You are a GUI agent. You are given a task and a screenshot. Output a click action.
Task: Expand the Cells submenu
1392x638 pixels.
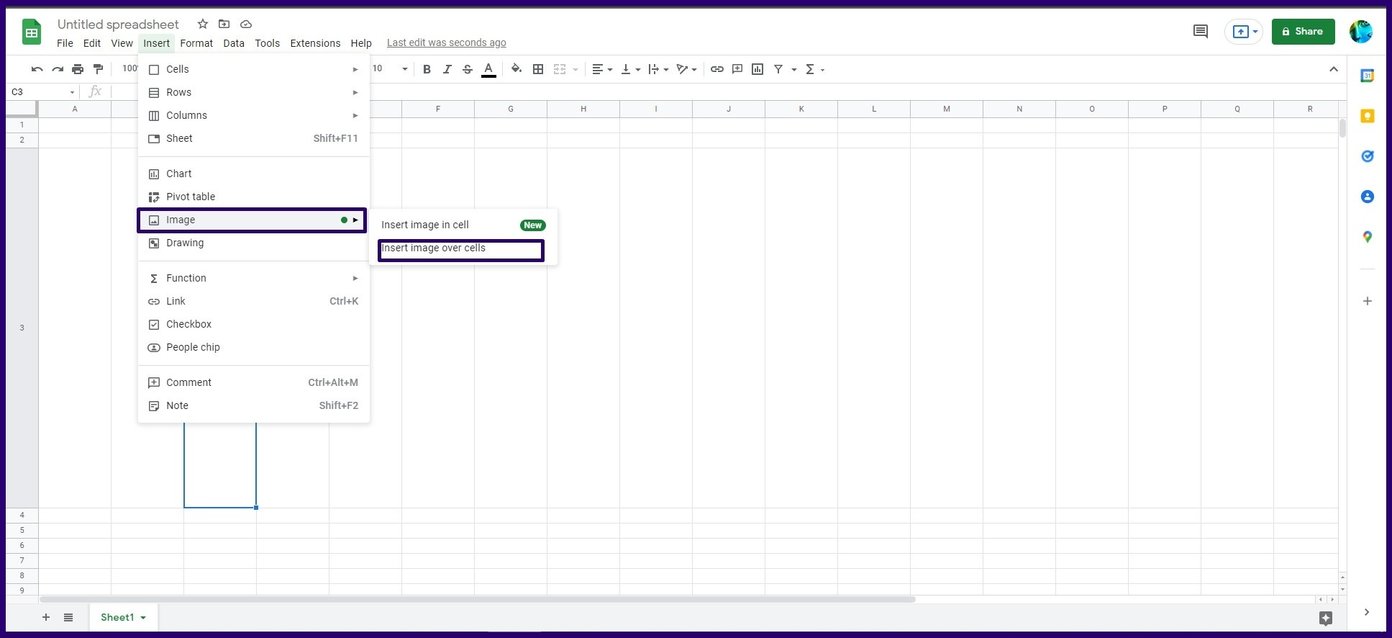pos(254,69)
